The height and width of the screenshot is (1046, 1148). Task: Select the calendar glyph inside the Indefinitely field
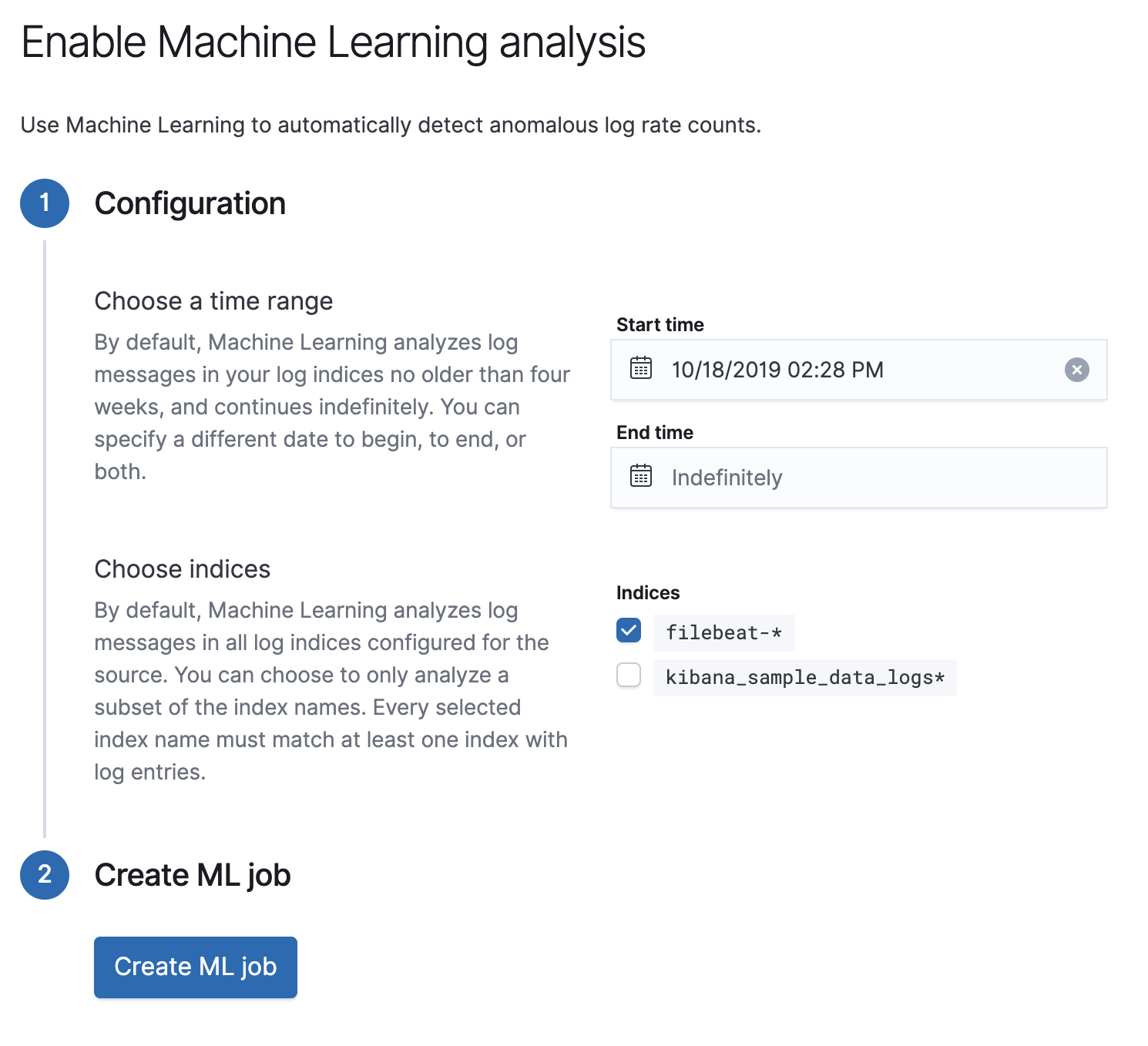639,478
